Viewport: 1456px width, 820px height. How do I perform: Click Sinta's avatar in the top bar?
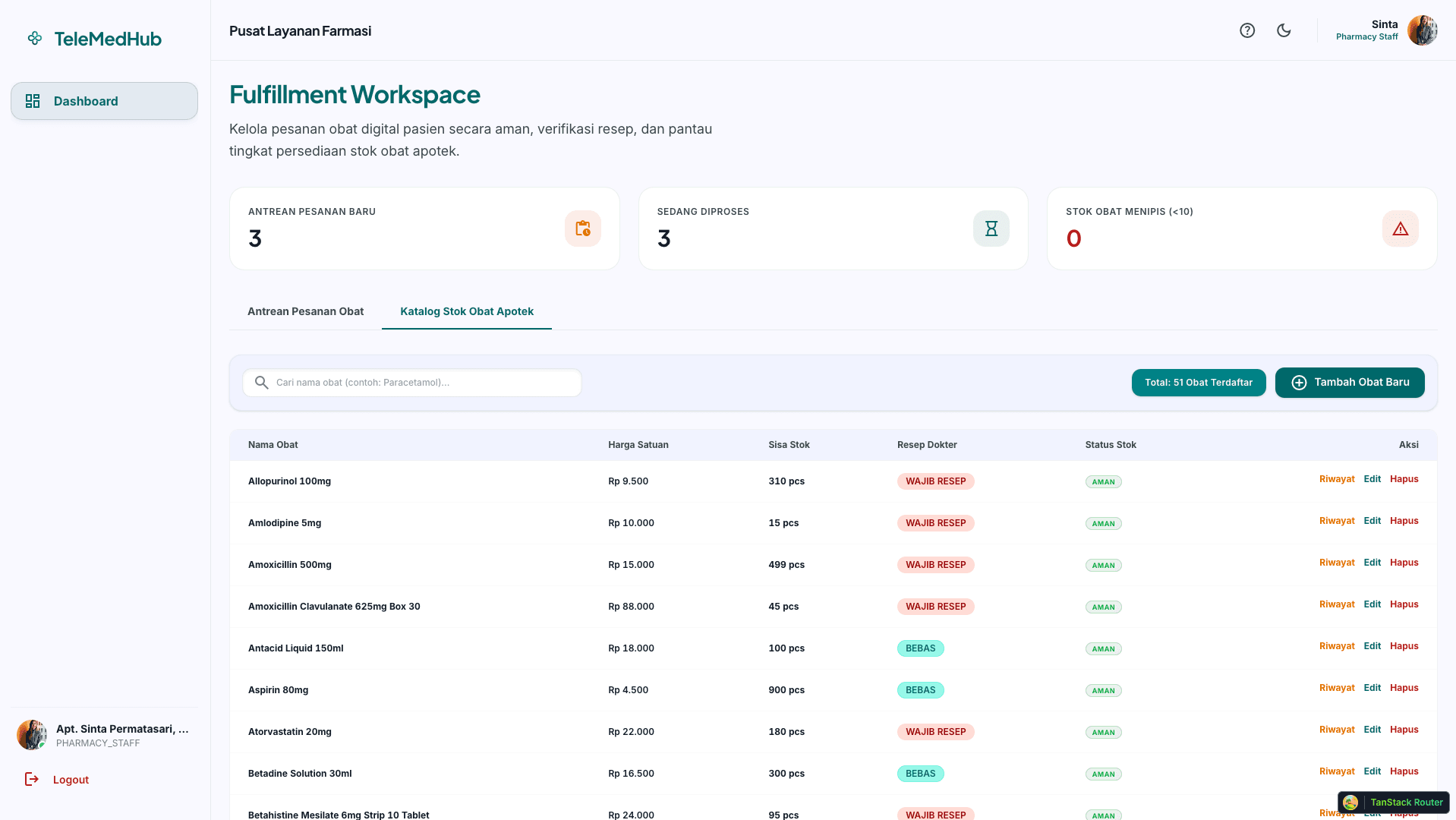pyautogui.click(x=1422, y=30)
